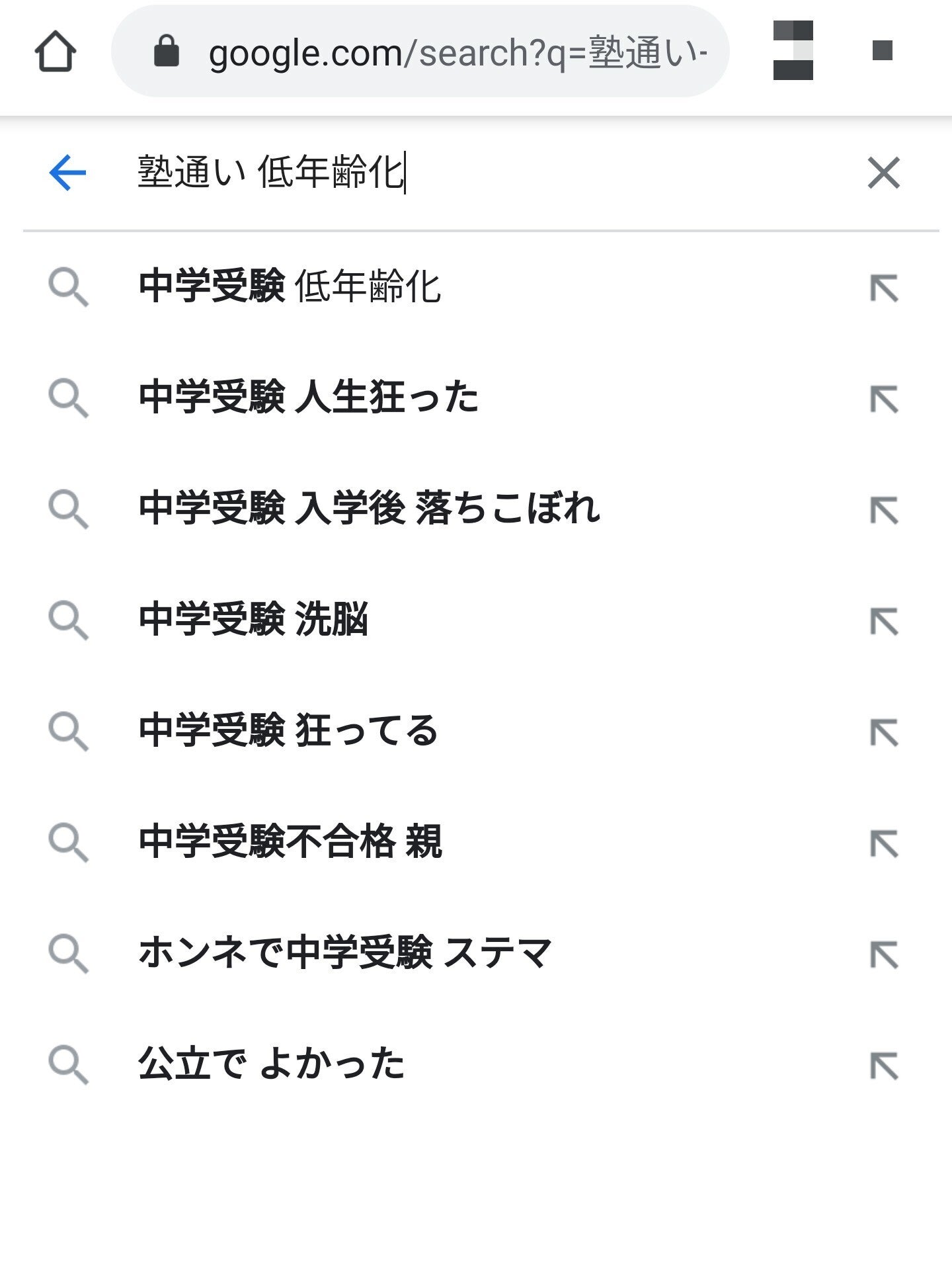This screenshot has height=1270, width=952.
Task: Select suggestion 中学受験 狂ってる
Action: (x=288, y=731)
